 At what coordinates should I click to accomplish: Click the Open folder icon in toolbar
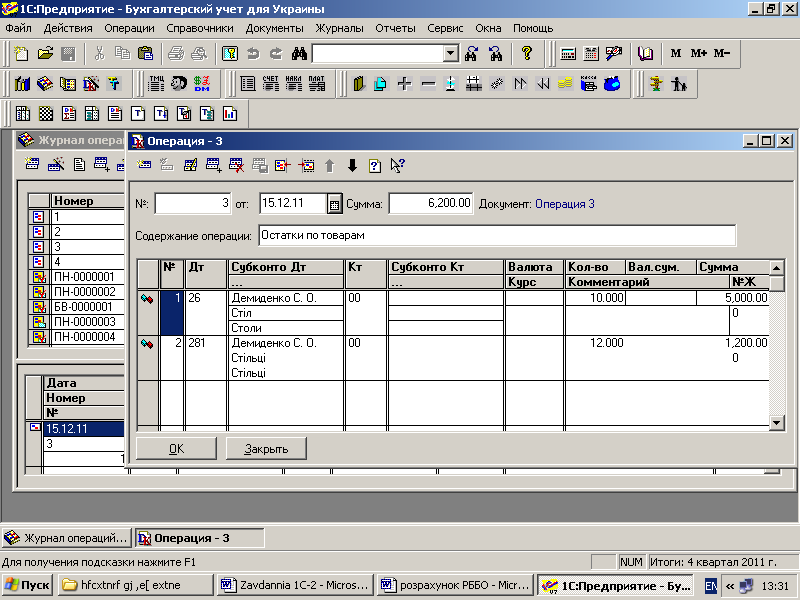45,54
